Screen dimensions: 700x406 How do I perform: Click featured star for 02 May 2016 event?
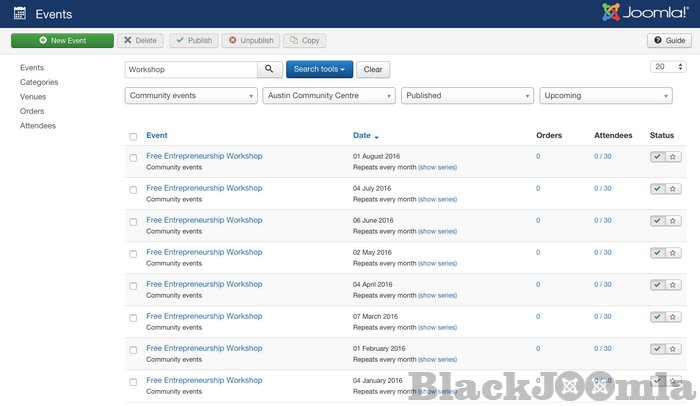(673, 253)
